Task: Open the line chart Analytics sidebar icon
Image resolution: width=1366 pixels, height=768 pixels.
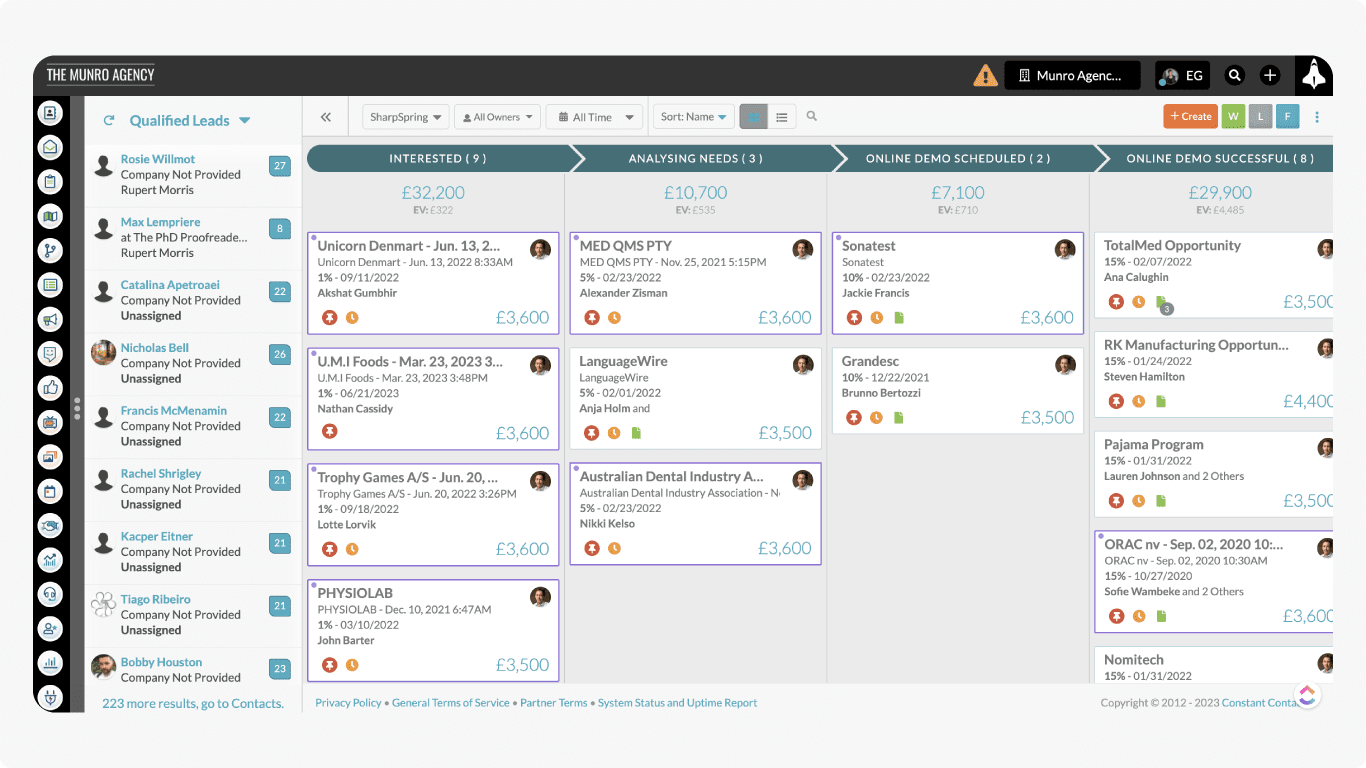Action: [x=50, y=560]
